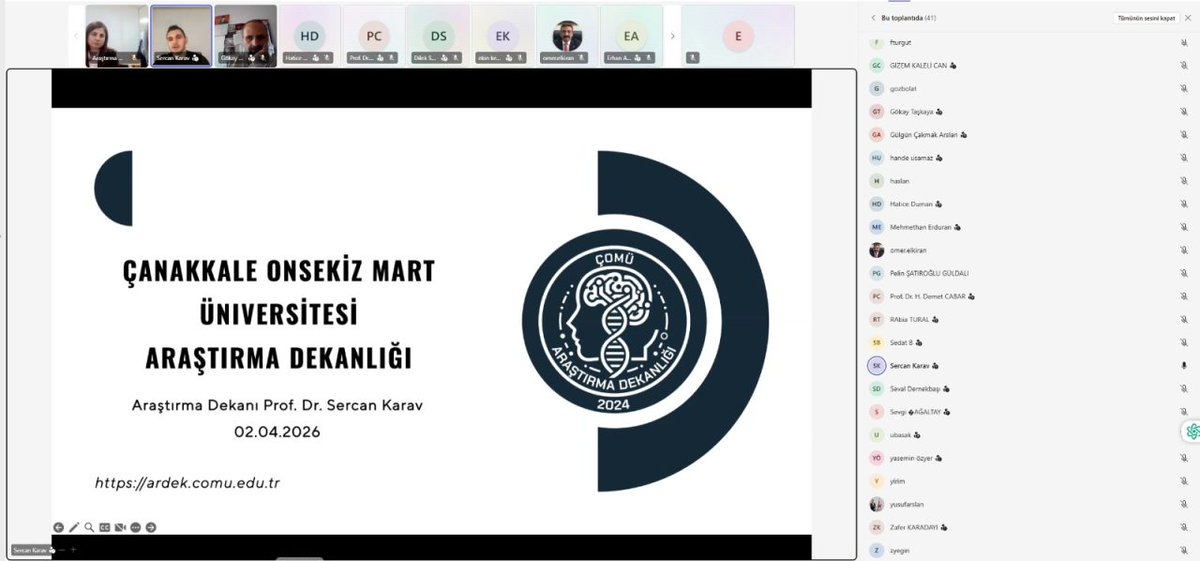Viewport: 1200px width, 561px height.
Task: Toggle mic for Mehmethan Erduran
Action: (1183, 227)
